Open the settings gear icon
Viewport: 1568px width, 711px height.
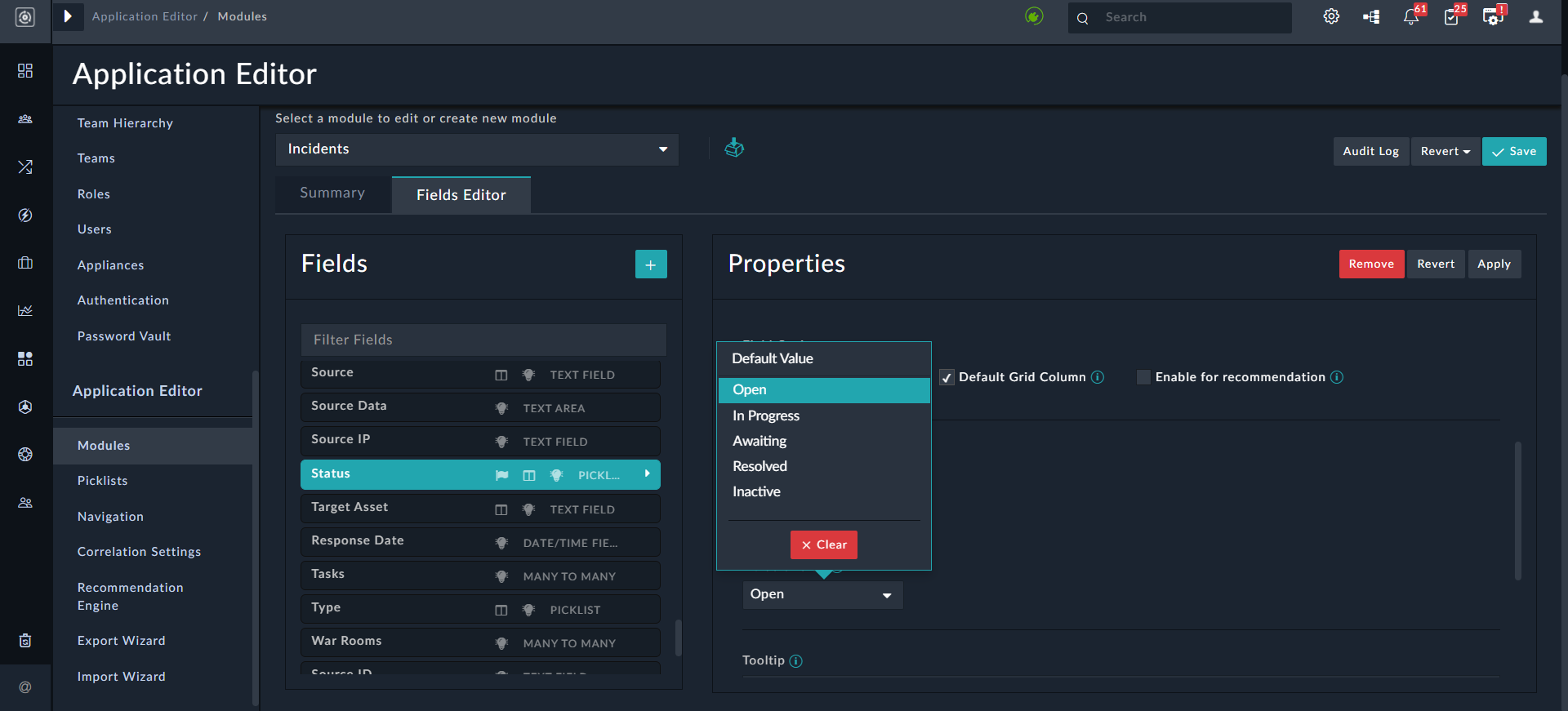tap(1331, 16)
